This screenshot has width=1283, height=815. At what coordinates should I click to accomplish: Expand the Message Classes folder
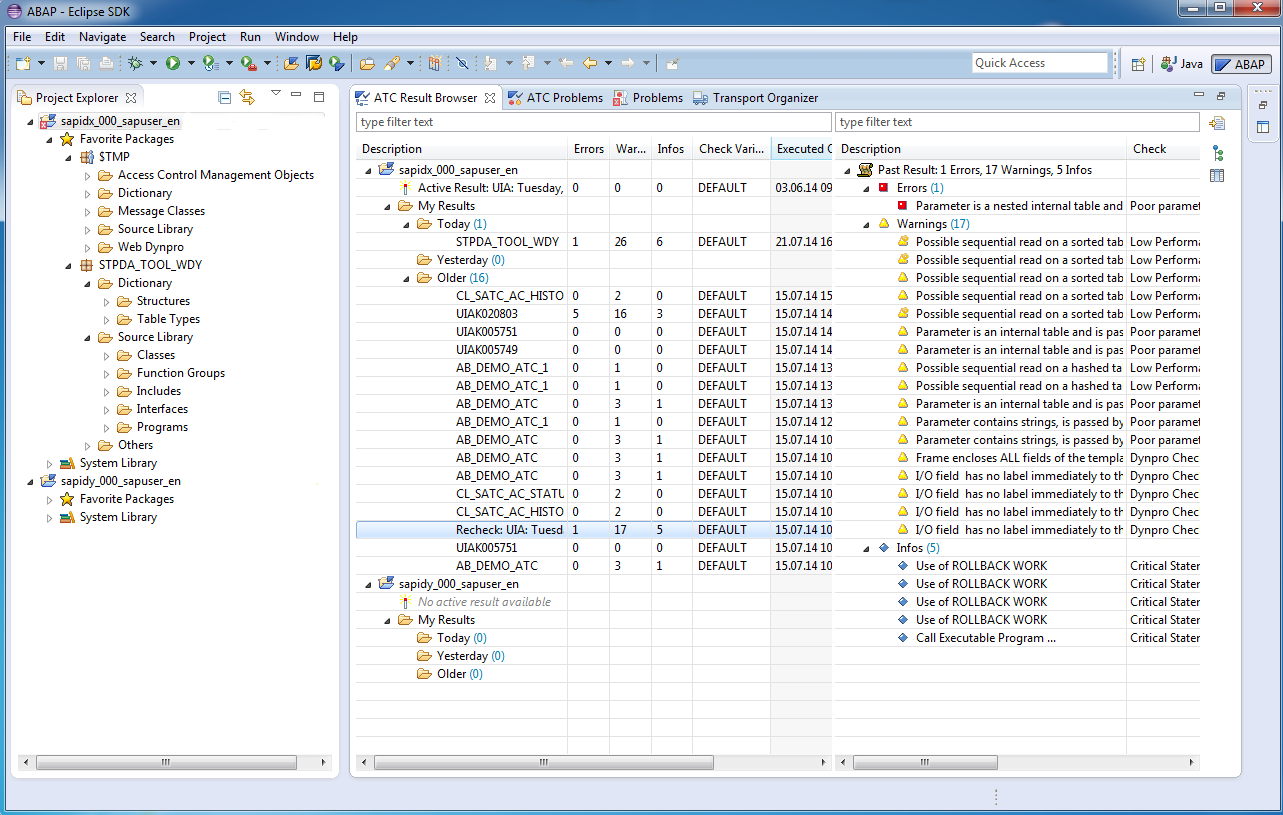tap(88, 211)
